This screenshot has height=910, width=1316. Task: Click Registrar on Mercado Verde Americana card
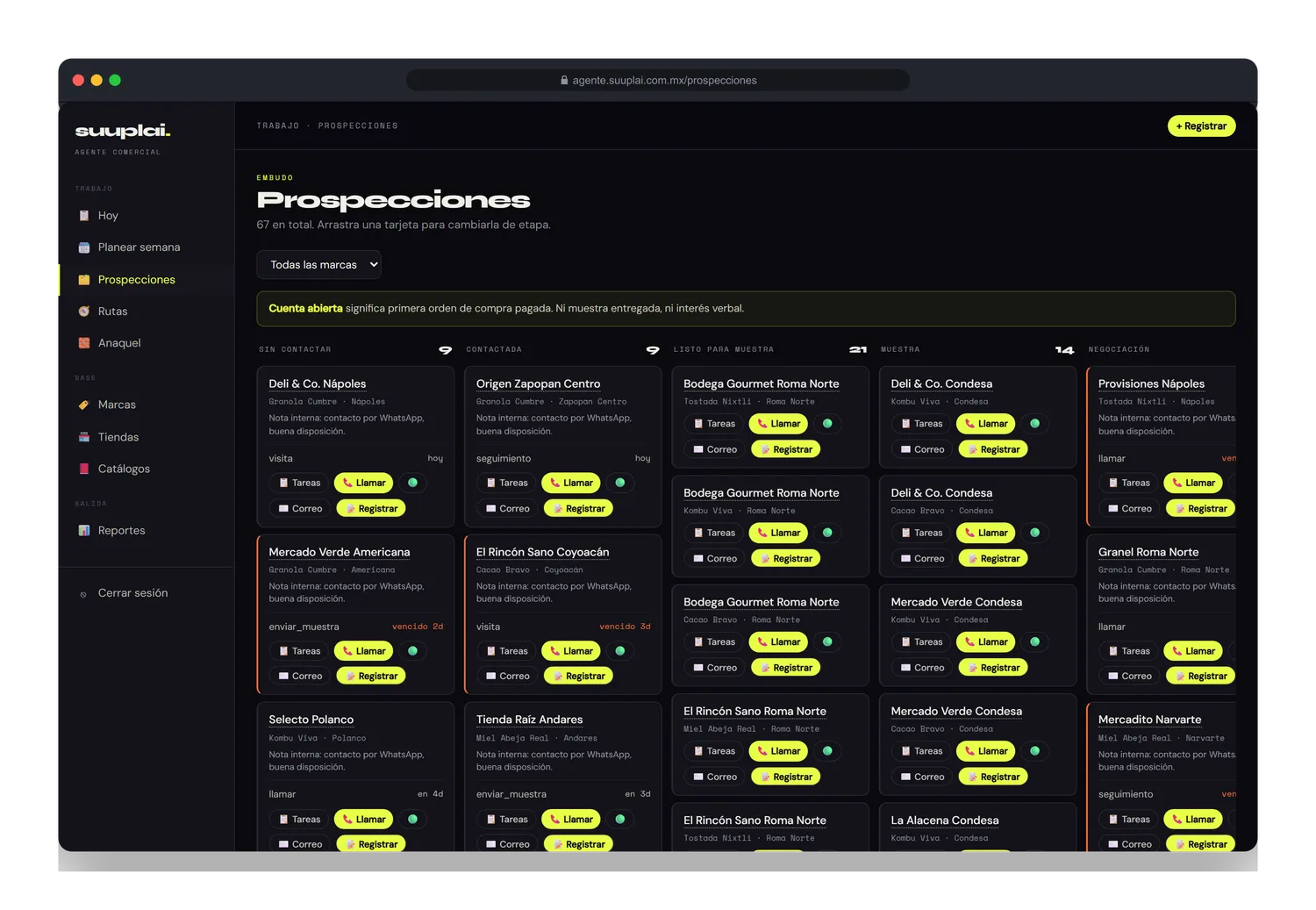pyautogui.click(x=371, y=676)
